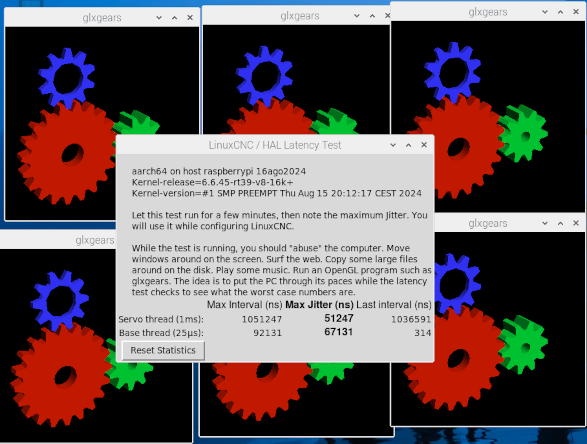The image size is (587, 444).
Task: Click the bottom-left glxgears window title
Action: [x=95, y=240]
